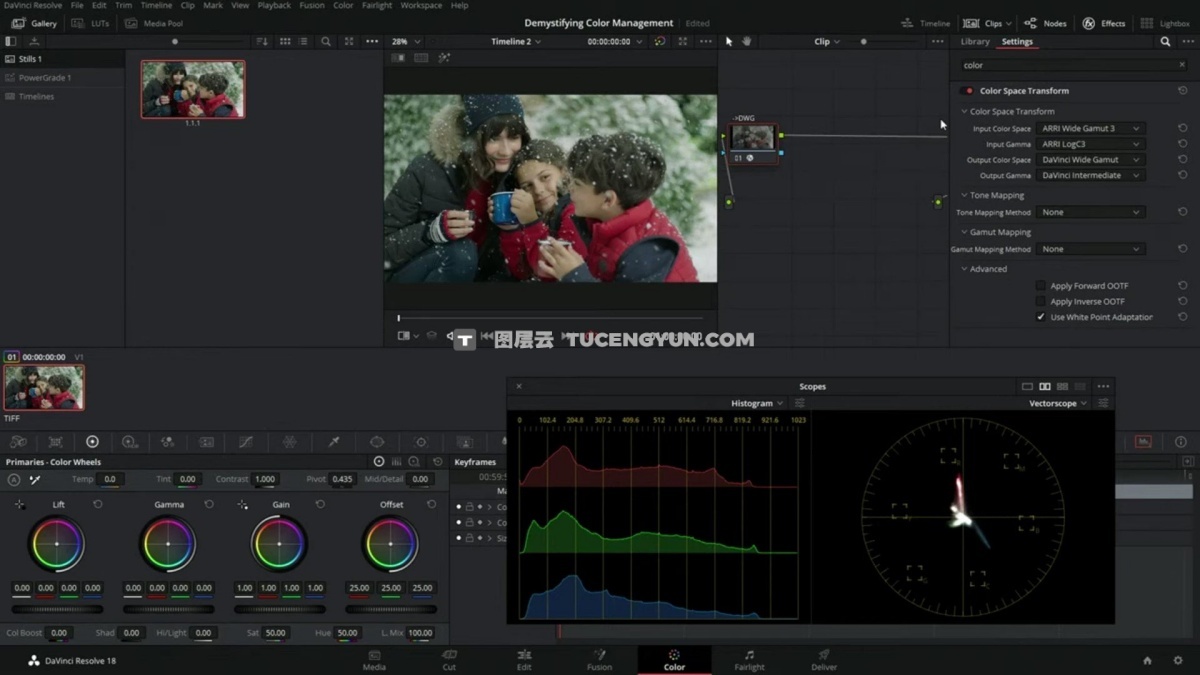Open the Tracker palette icon
This screenshot has width=1200, height=675.
(x=421, y=442)
